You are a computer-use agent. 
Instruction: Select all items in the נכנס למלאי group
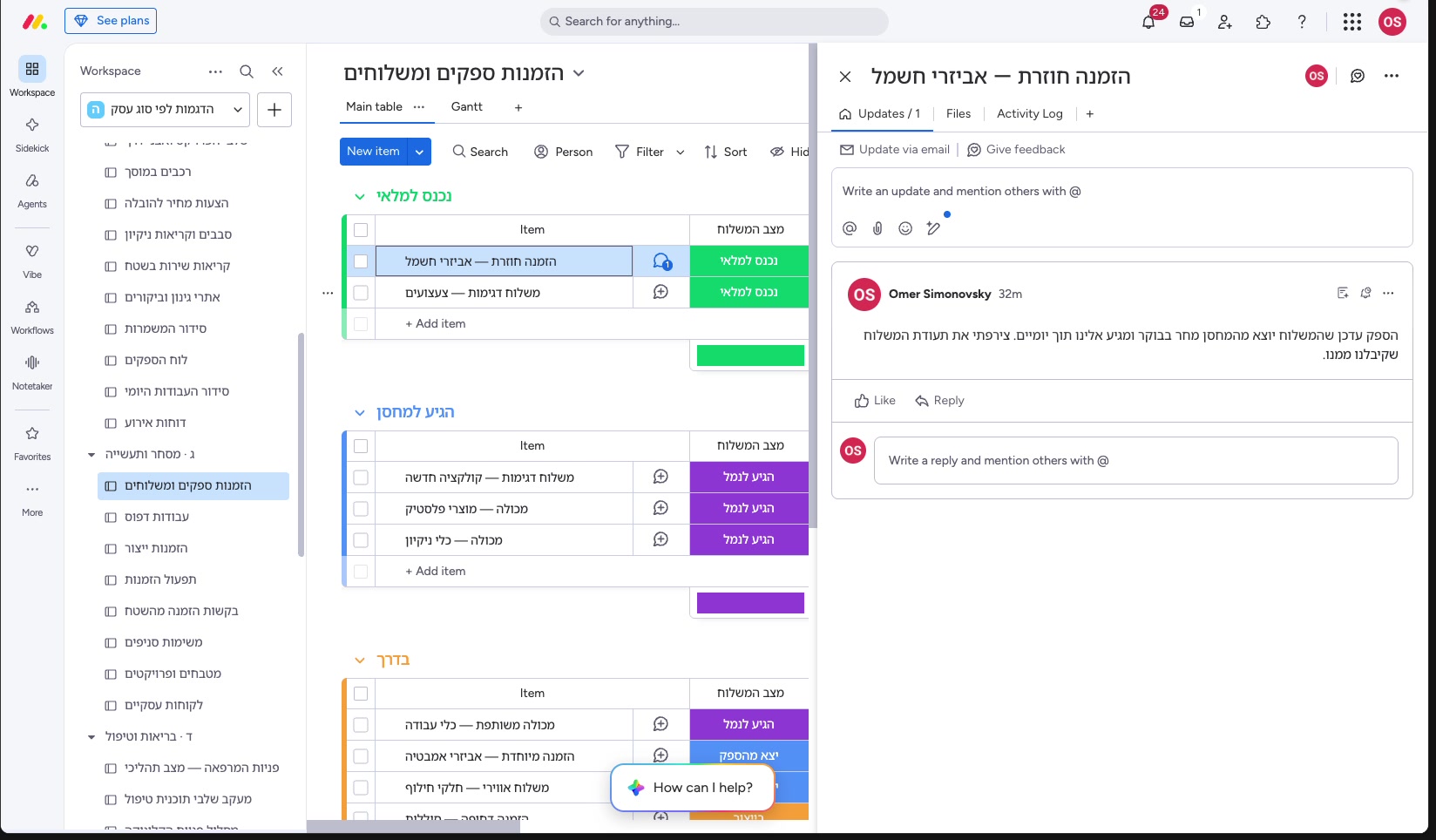[361, 230]
